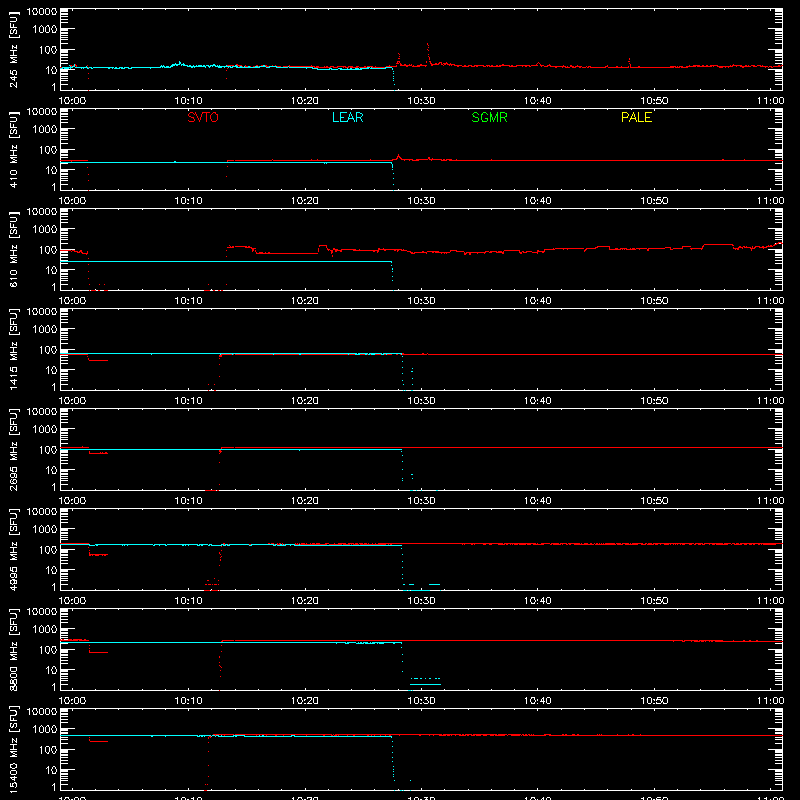Click the 10:00 tick under the 610 MHz plot

click(x=72, y=301)
